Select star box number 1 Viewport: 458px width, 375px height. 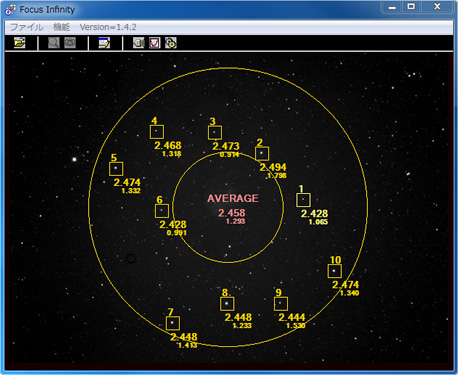pyautogui.click(x=303, y=200)
